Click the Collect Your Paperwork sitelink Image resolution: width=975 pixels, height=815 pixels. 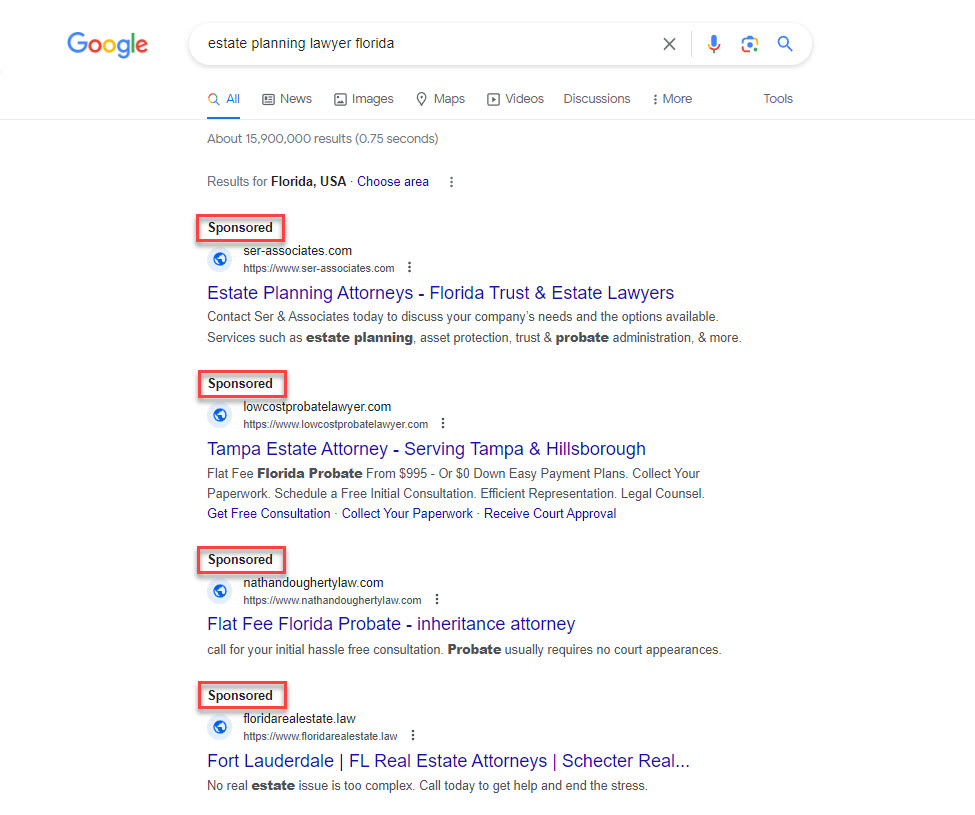point(407,513)
